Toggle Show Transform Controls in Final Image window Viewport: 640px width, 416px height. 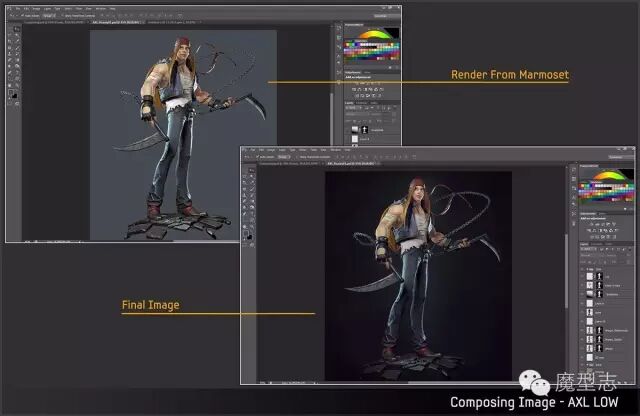click(297, 157)
